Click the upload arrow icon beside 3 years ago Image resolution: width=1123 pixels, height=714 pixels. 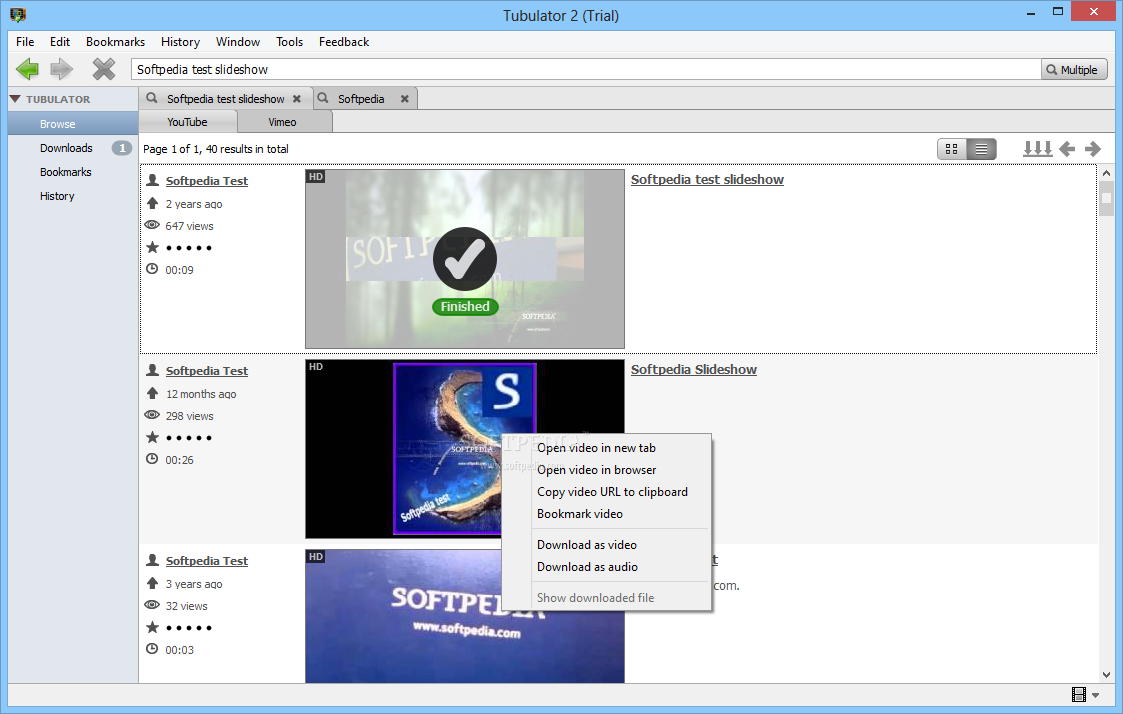(x=152, y=583)
